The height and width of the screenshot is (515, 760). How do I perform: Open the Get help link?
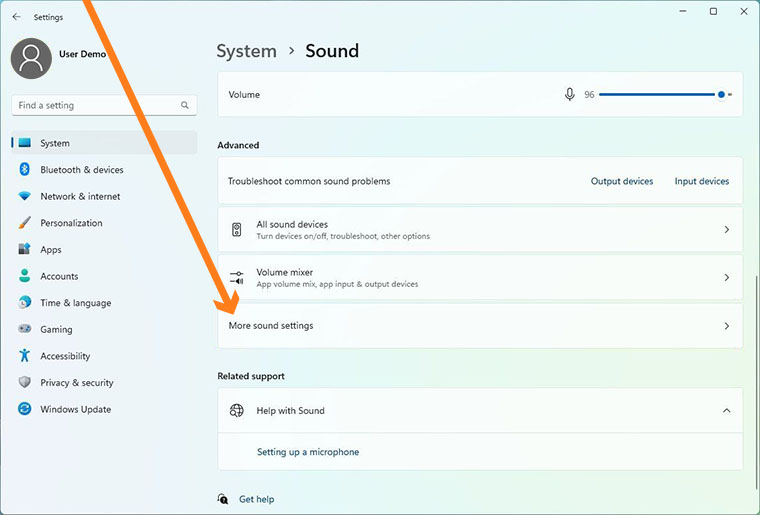256,499
